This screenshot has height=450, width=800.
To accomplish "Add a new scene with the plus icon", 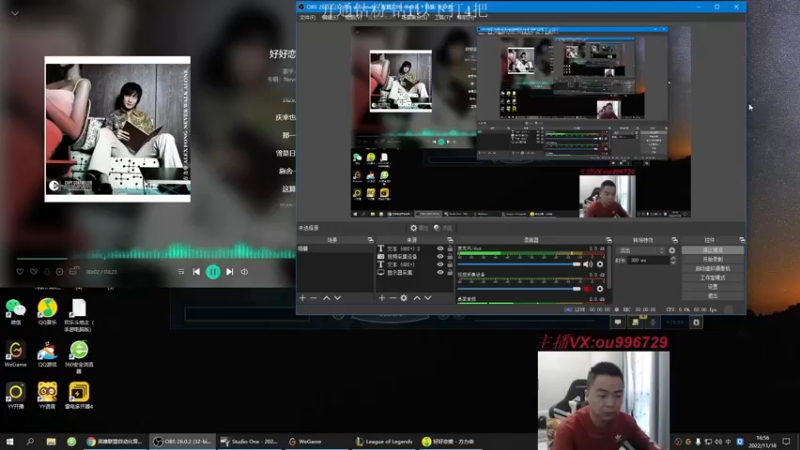I will [x=303, y=298].
